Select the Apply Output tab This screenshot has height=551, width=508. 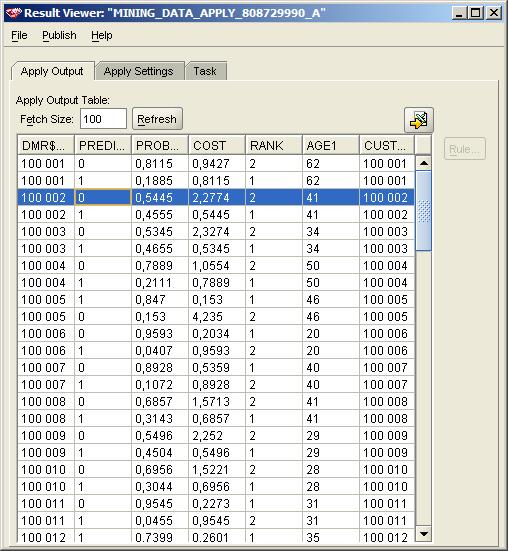click(52, 71)
